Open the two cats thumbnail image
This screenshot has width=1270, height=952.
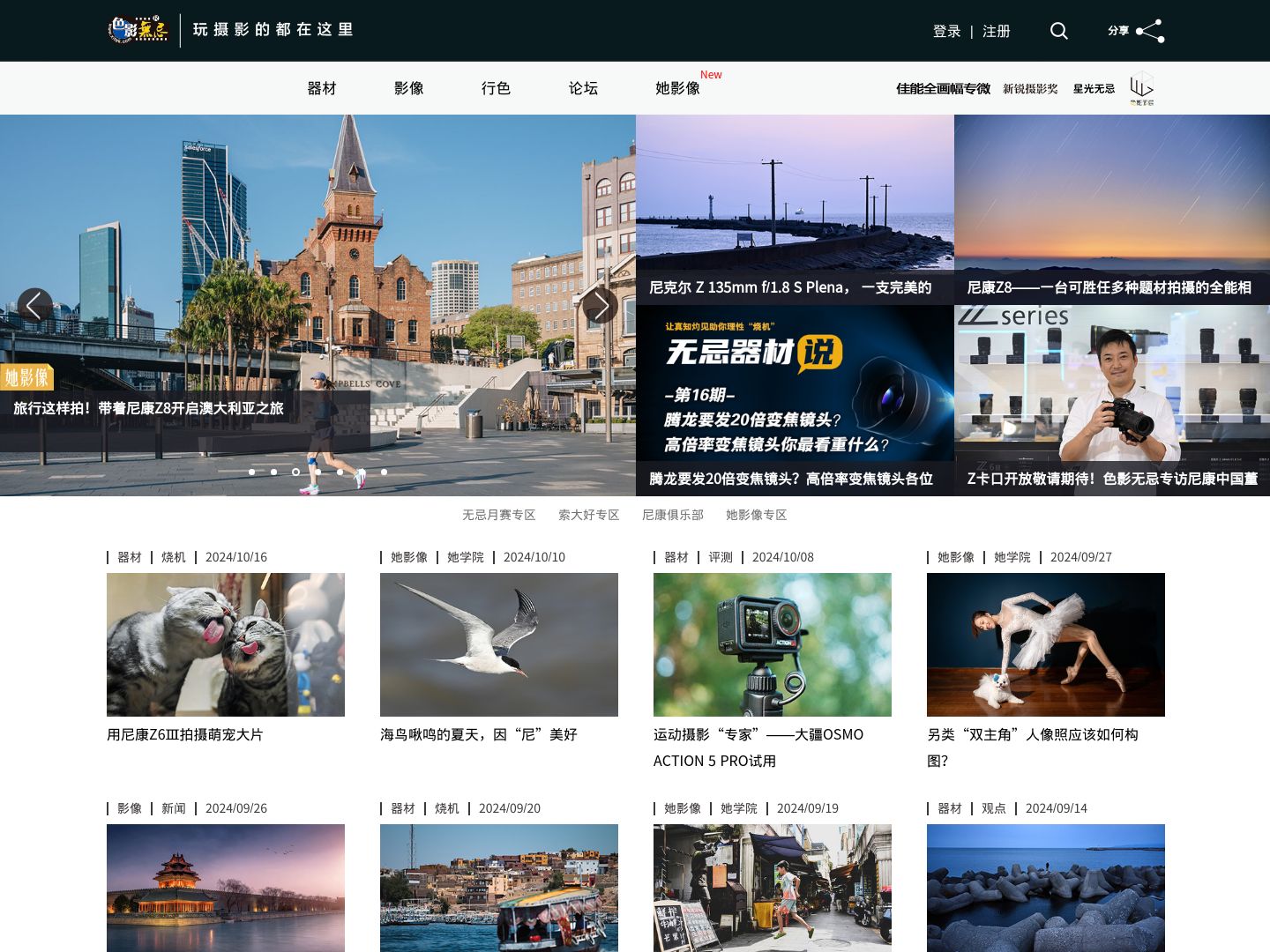(x=226, y=644)
